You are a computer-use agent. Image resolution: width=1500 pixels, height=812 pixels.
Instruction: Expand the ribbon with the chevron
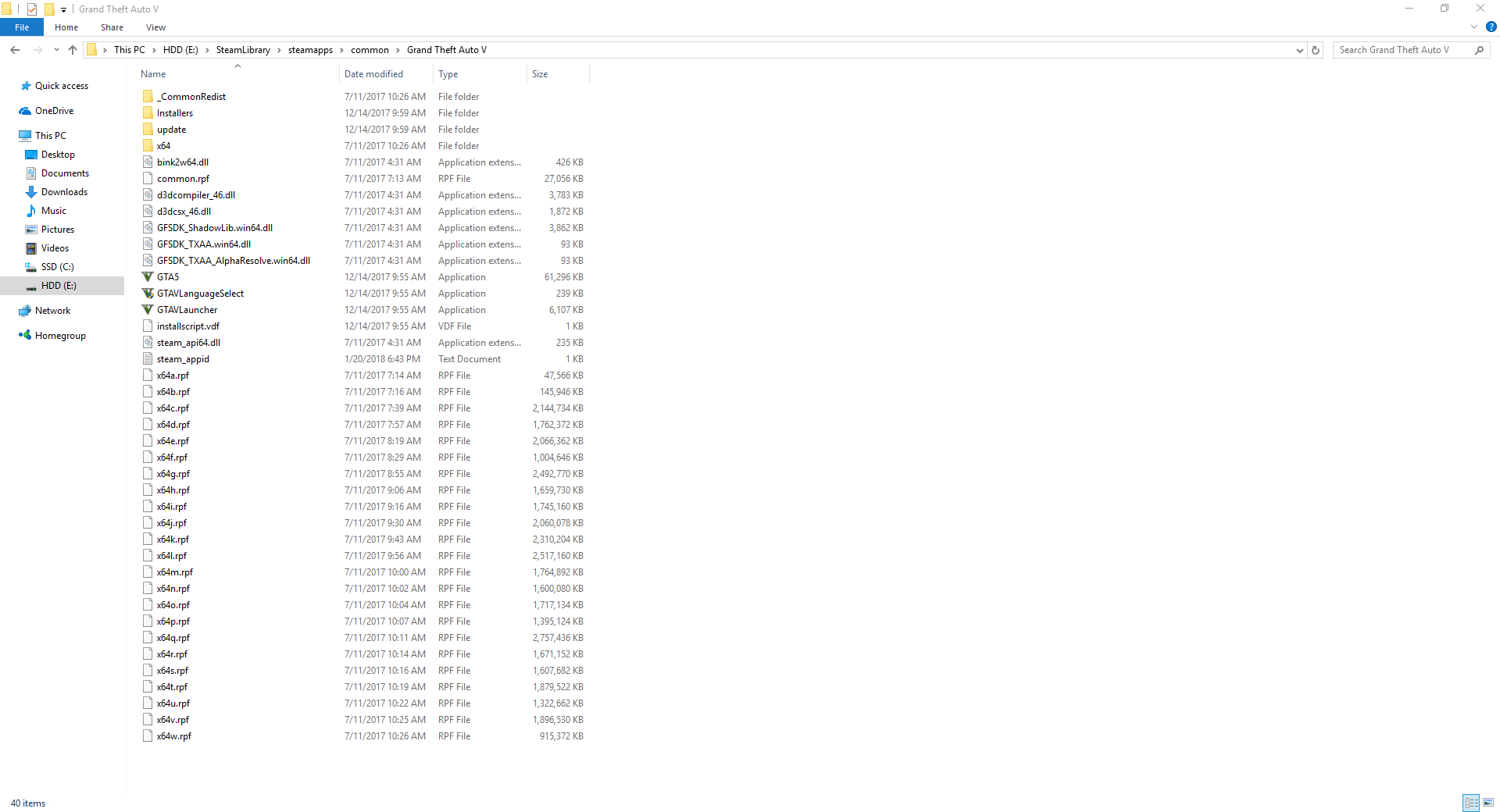coord(1474,27)
